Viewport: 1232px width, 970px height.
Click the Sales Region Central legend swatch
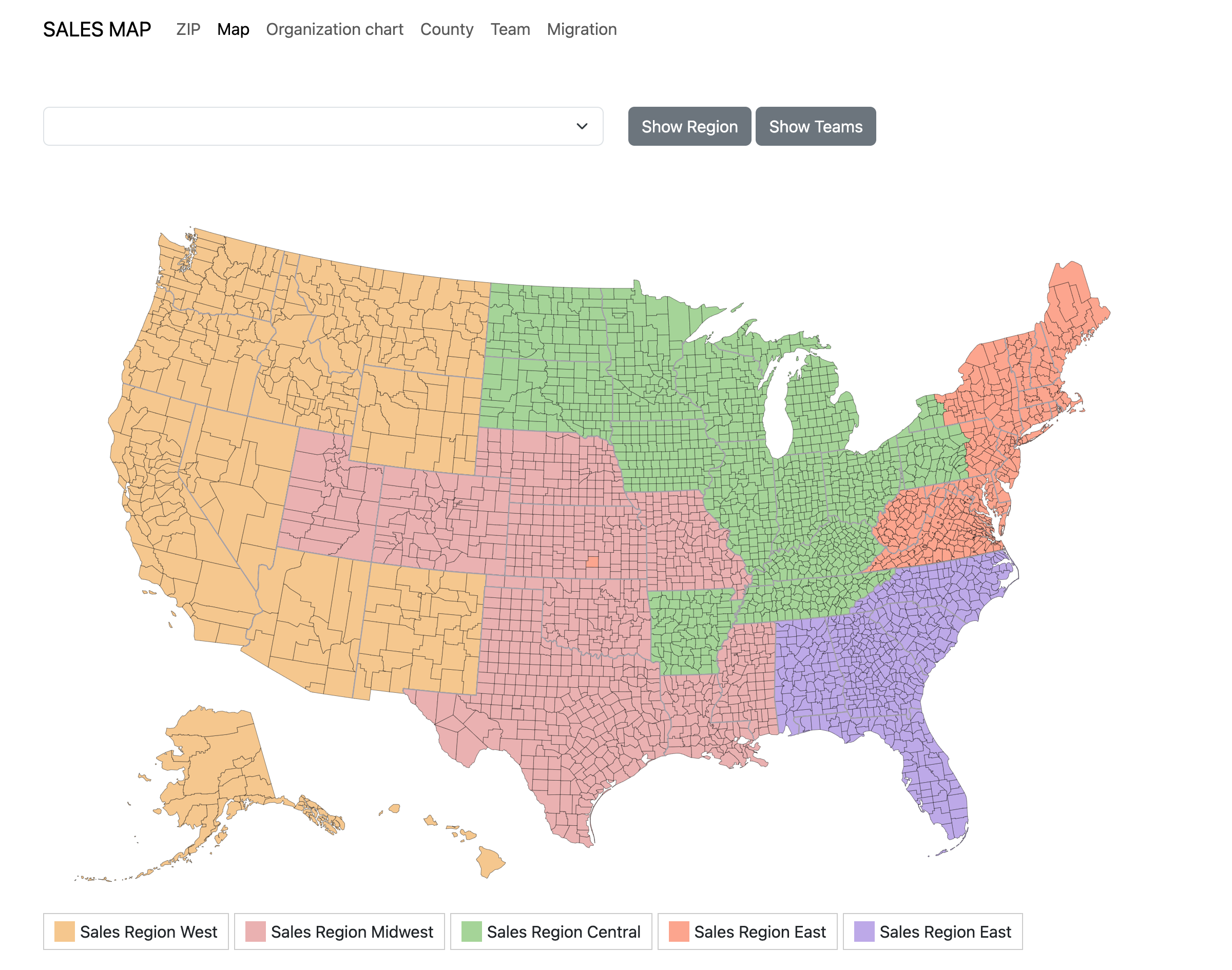tap(472, 932)
